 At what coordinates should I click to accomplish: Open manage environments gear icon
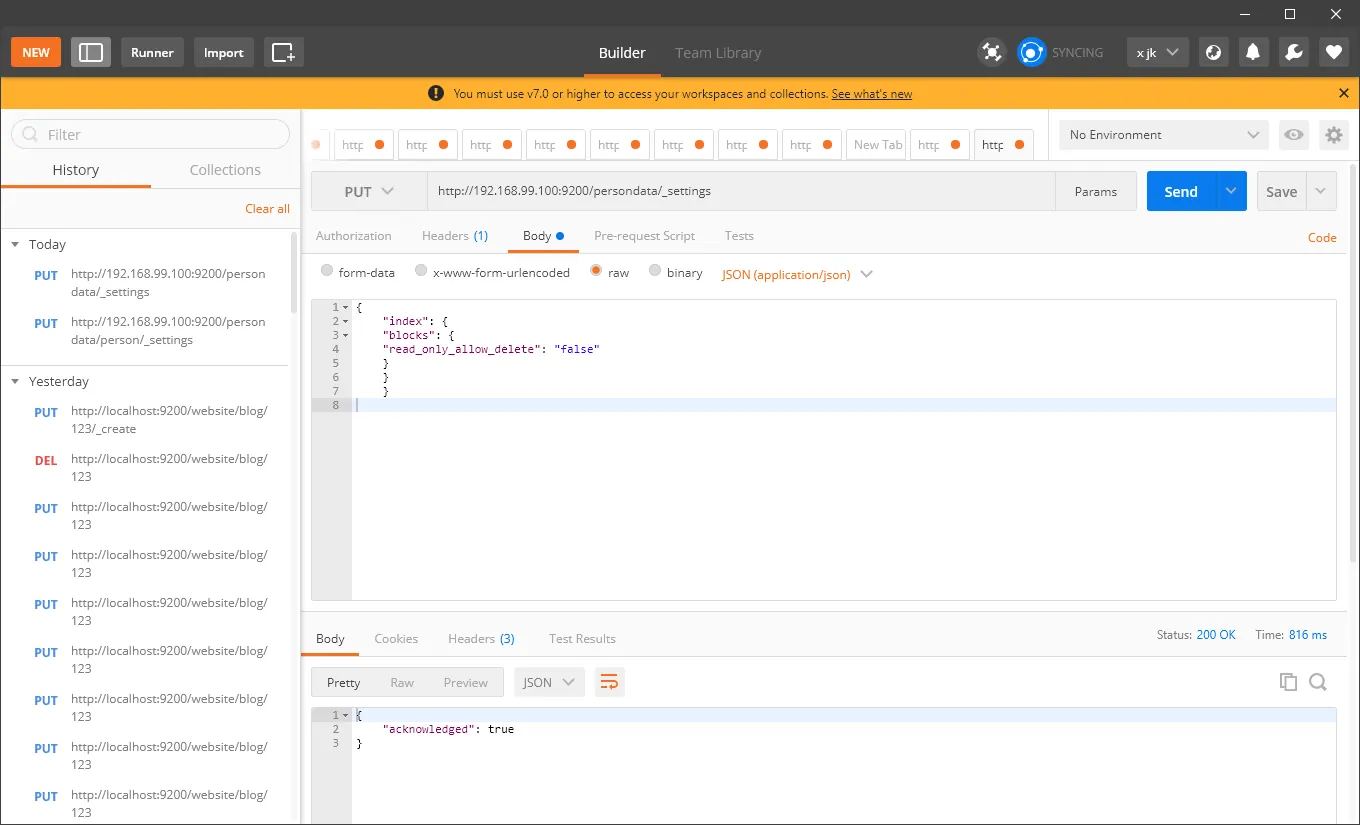[x=1334, y=135]
